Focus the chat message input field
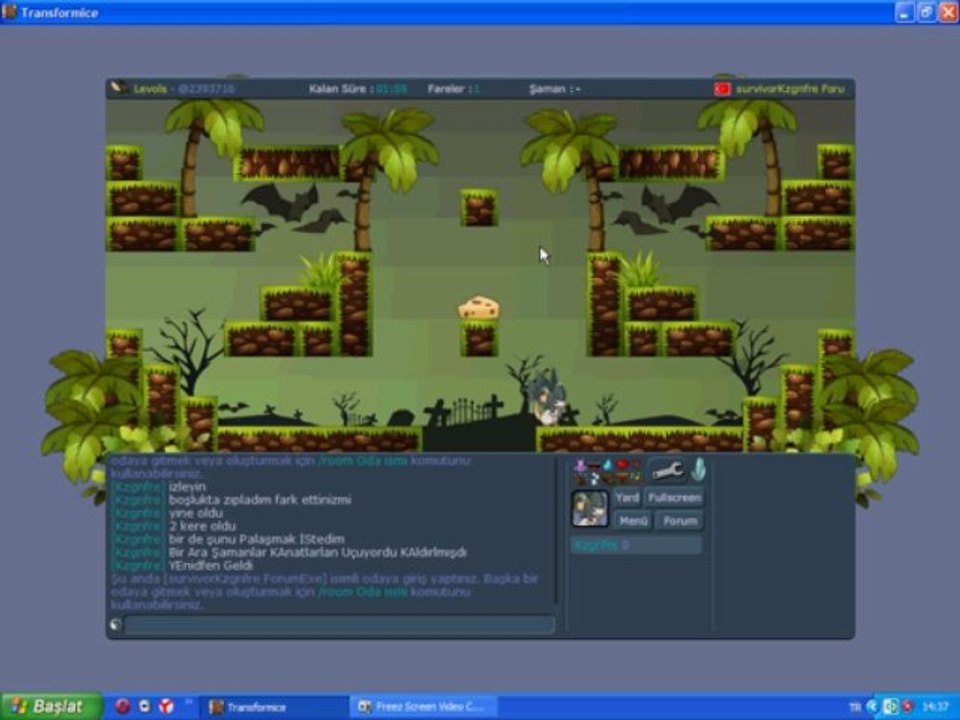960x720 pixels. (x=340, y=624)
